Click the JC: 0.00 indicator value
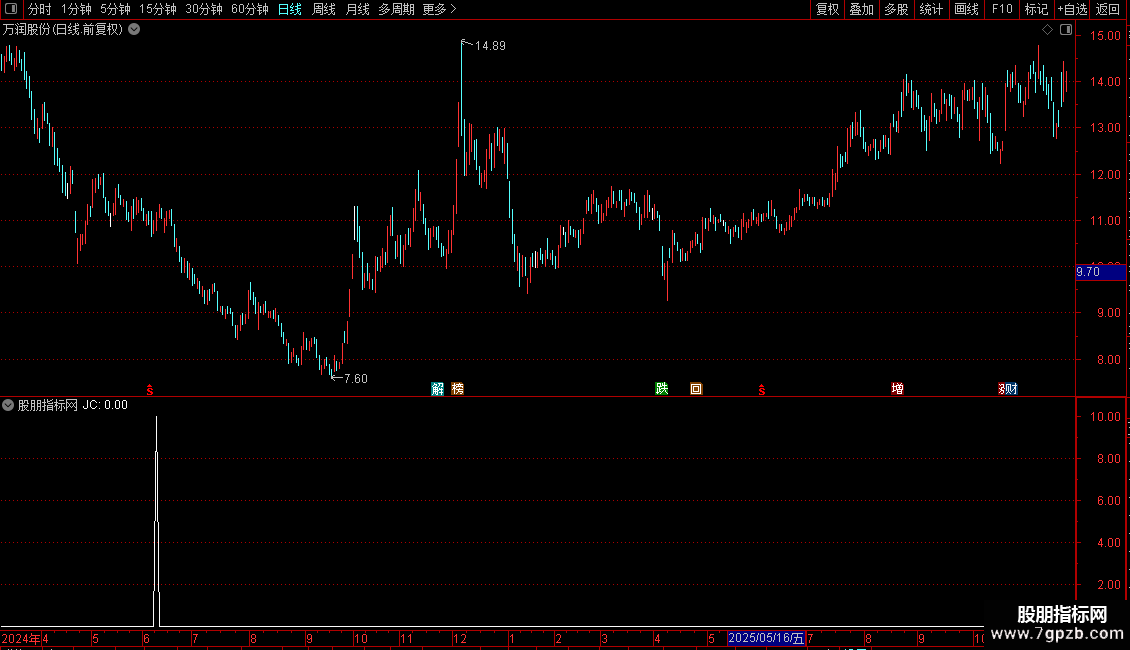Viewport: 1130px width, 650px height. [x=105, y=405]
